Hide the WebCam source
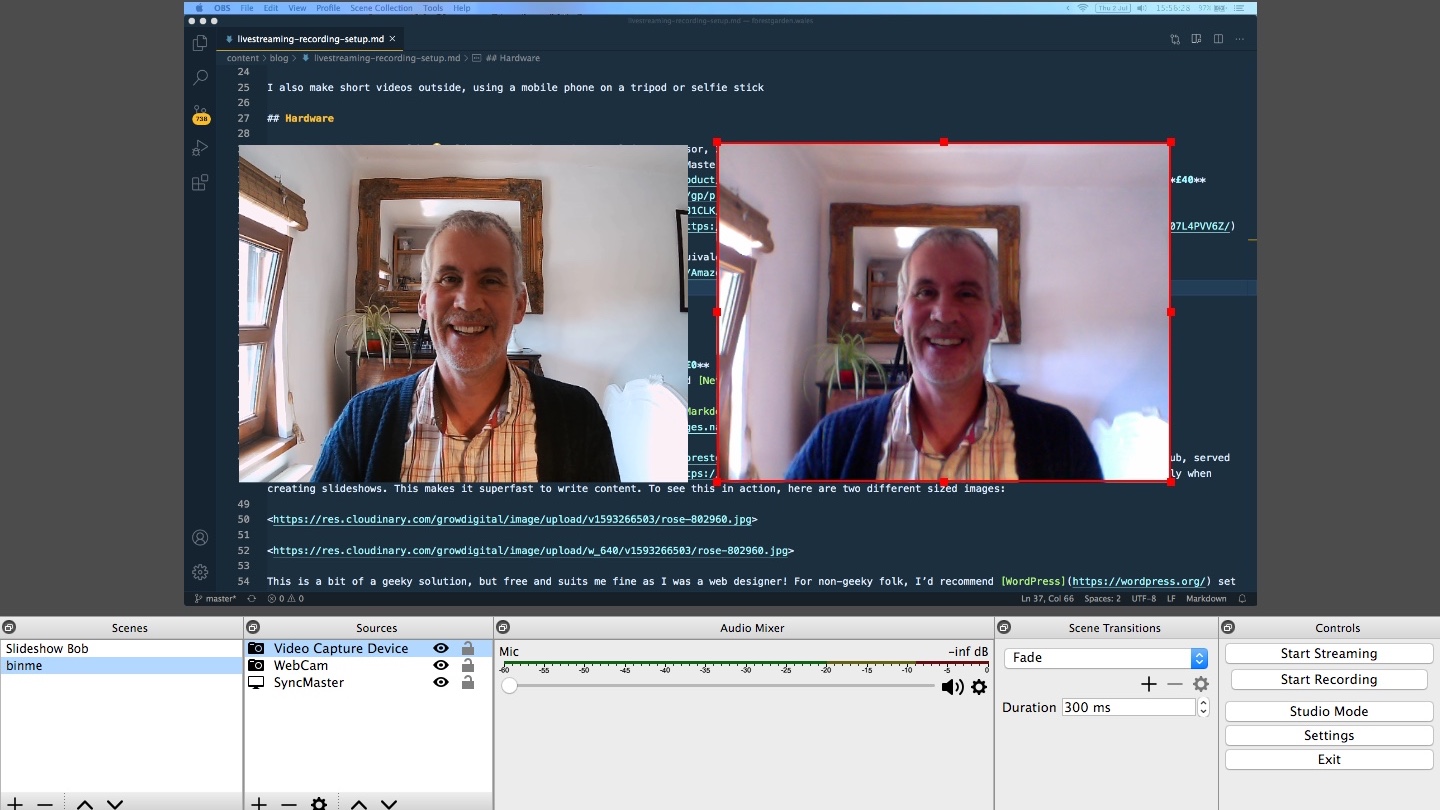The height and width of the screenshot is (810, 1440). pos(440,665)
